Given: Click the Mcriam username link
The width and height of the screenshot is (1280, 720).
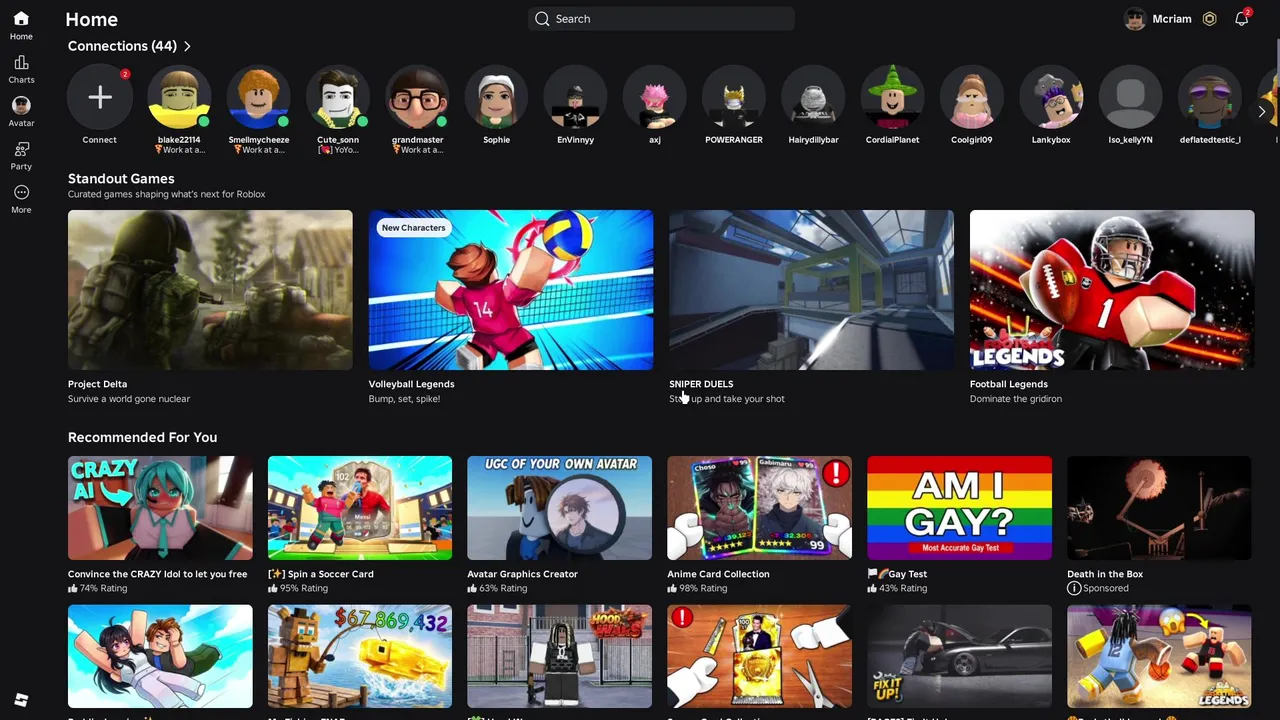Looking at the screenshot, I should [1172, 19].
